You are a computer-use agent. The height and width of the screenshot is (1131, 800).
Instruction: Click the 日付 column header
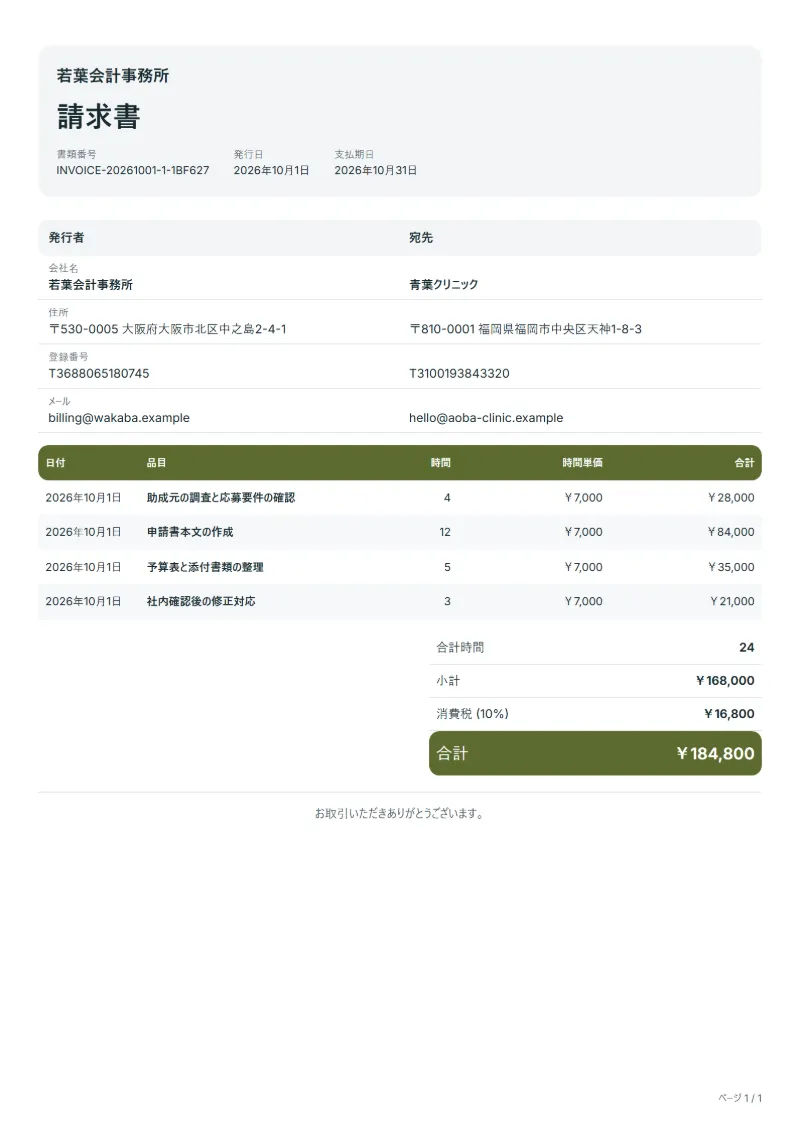point(56,463)
